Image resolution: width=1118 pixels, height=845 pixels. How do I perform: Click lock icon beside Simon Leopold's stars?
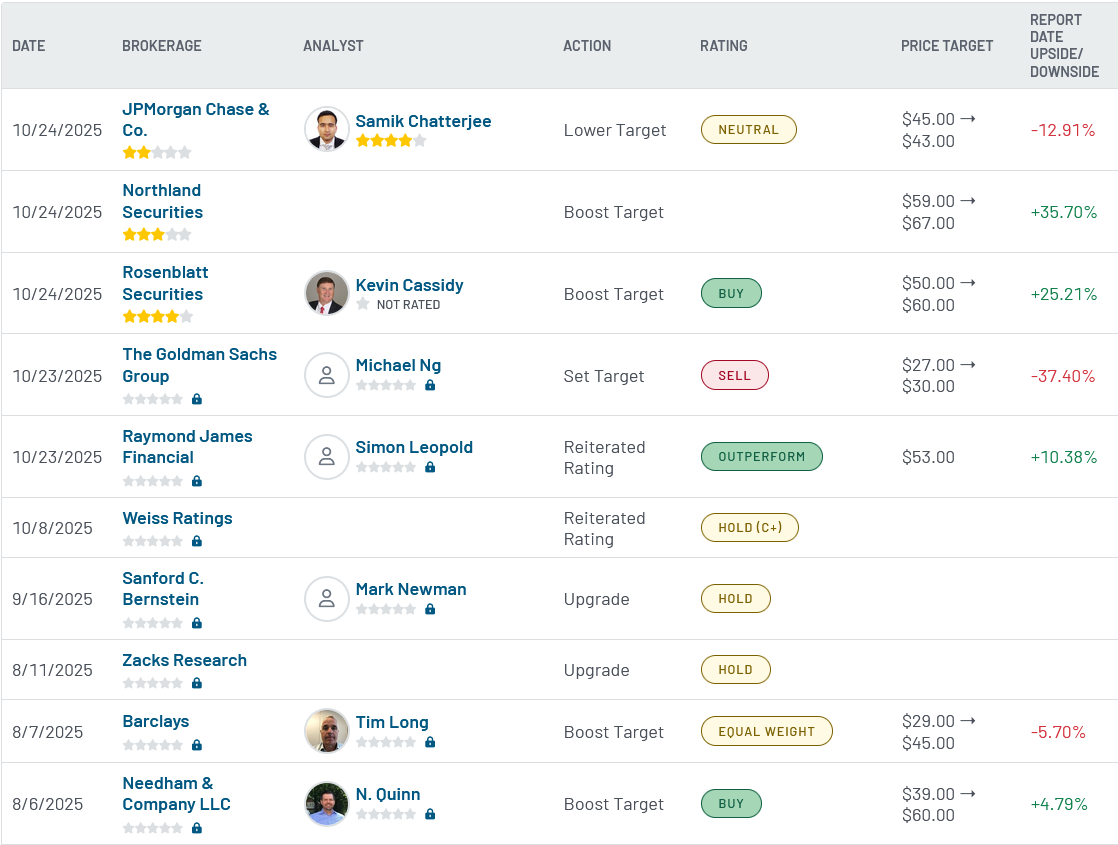point(430,467)
